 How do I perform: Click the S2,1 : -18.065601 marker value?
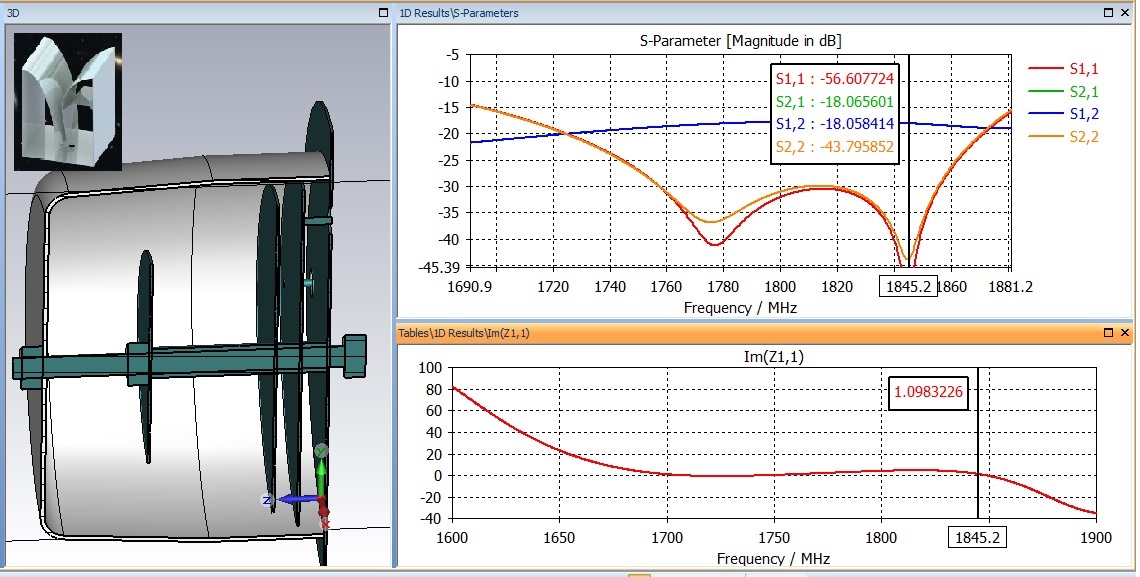point(835,102)
